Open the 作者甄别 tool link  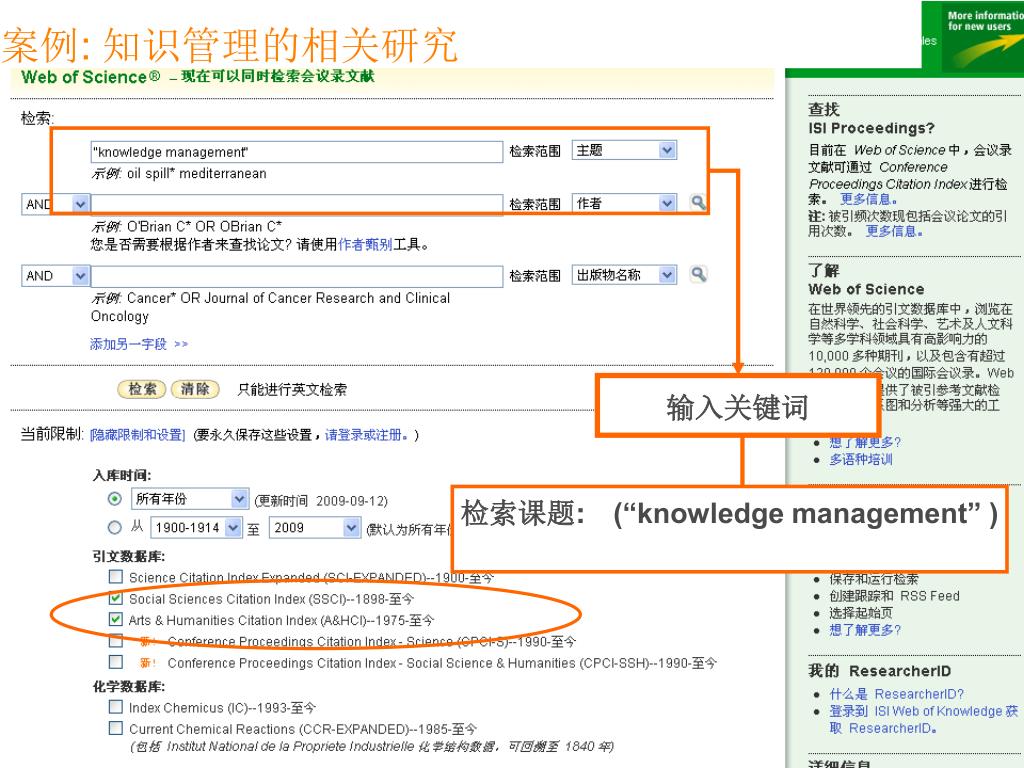365,245
